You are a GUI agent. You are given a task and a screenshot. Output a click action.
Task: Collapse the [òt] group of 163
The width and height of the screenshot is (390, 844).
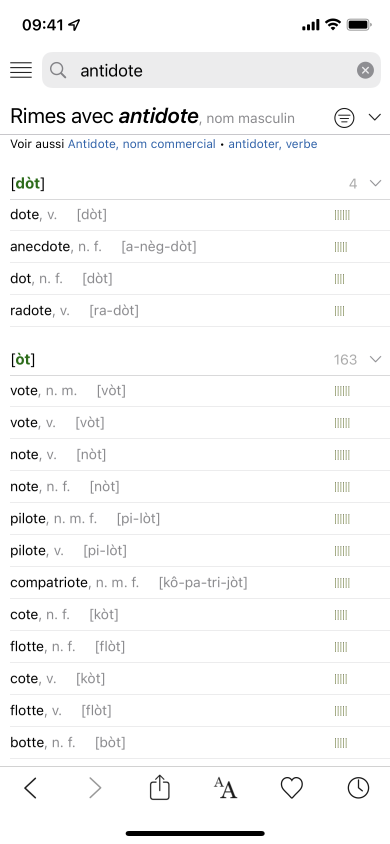(375, 359)
